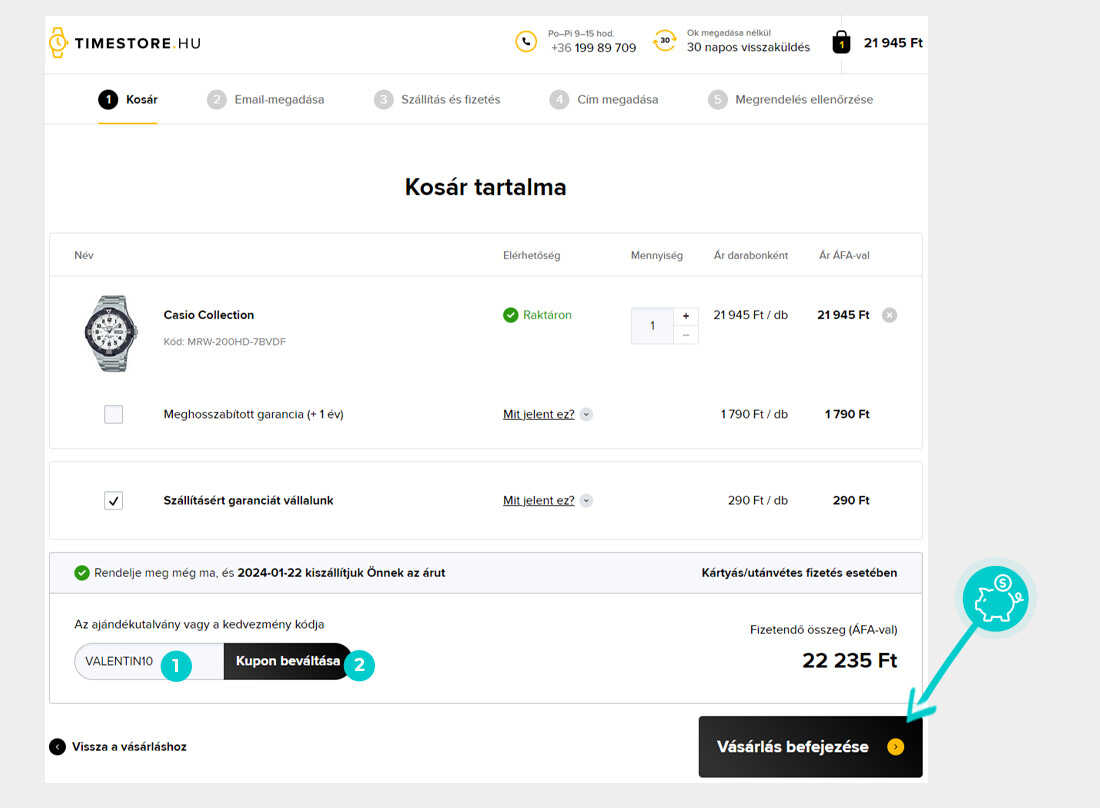Viewport: 1100px width, 808px height.
Task: Click the back arrow icon beside Vissza a vásárláshoz
Action: pyautogui.click(x=58, y=747)
